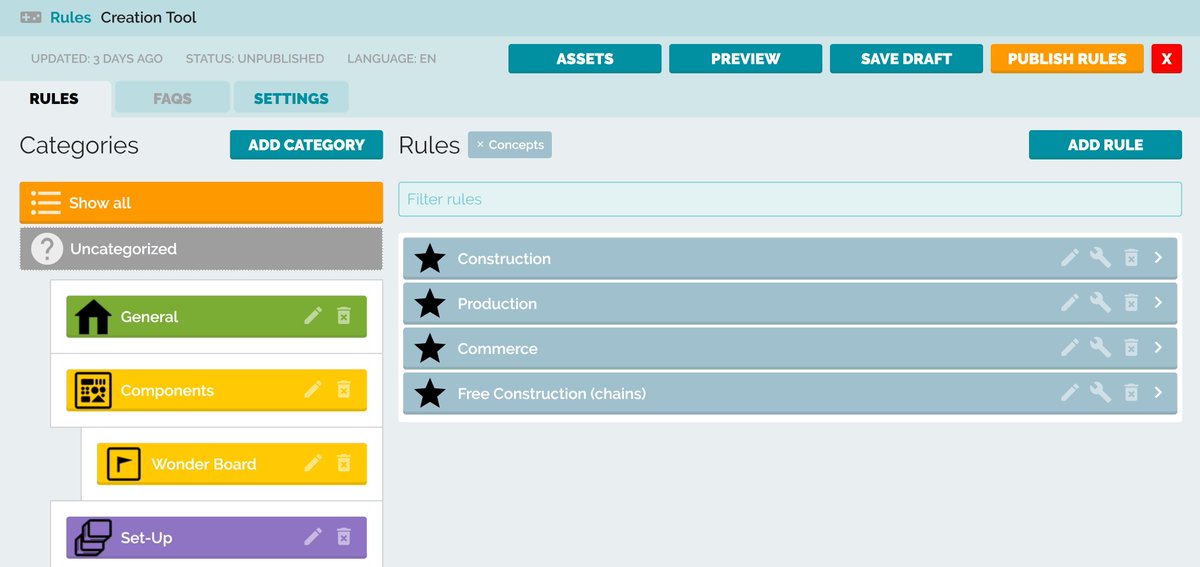Click SAVE DRAFT

pos(906,59)
